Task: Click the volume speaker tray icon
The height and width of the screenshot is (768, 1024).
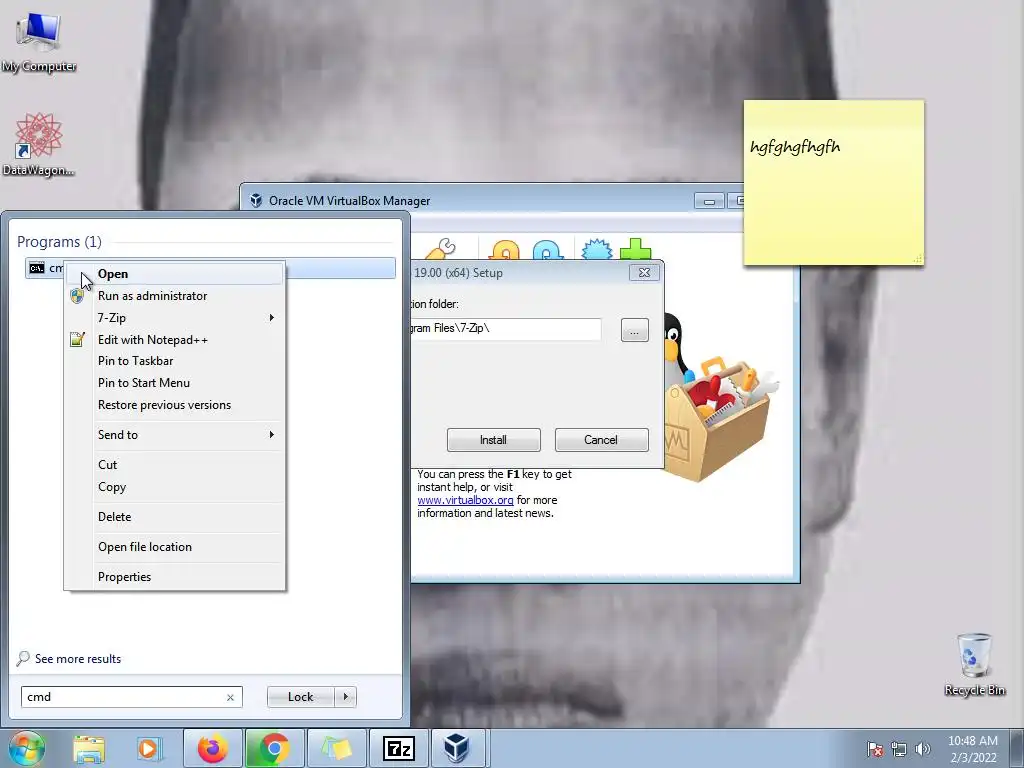Action: [x=923, y=749]
